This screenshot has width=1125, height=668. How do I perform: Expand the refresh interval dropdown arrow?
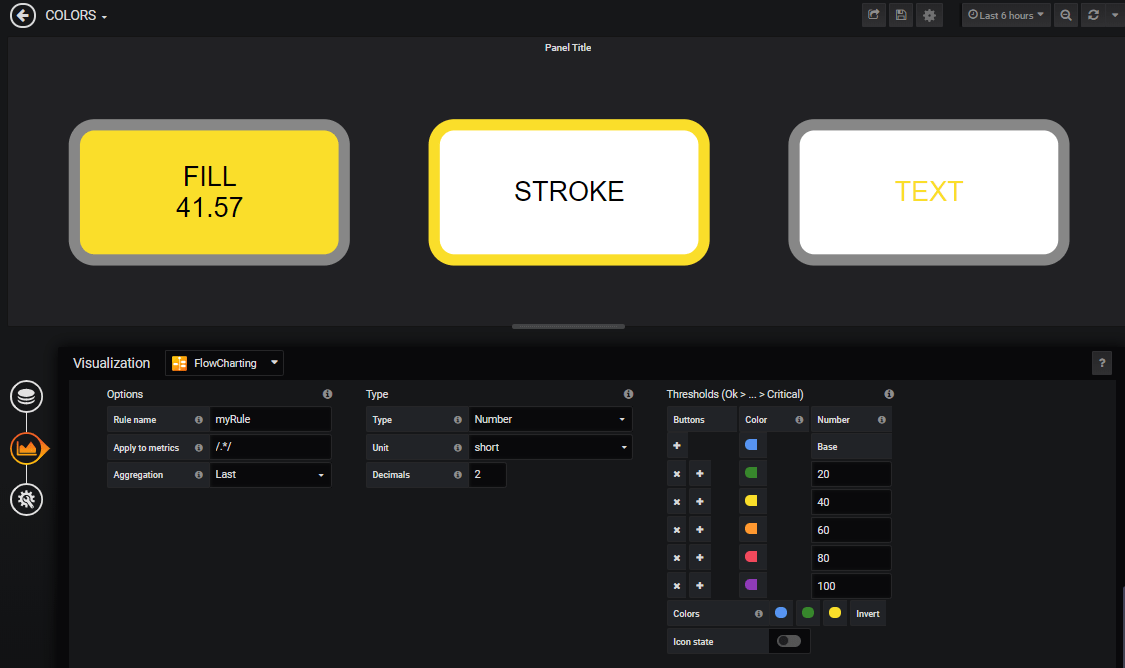[x=1115, y=15]
